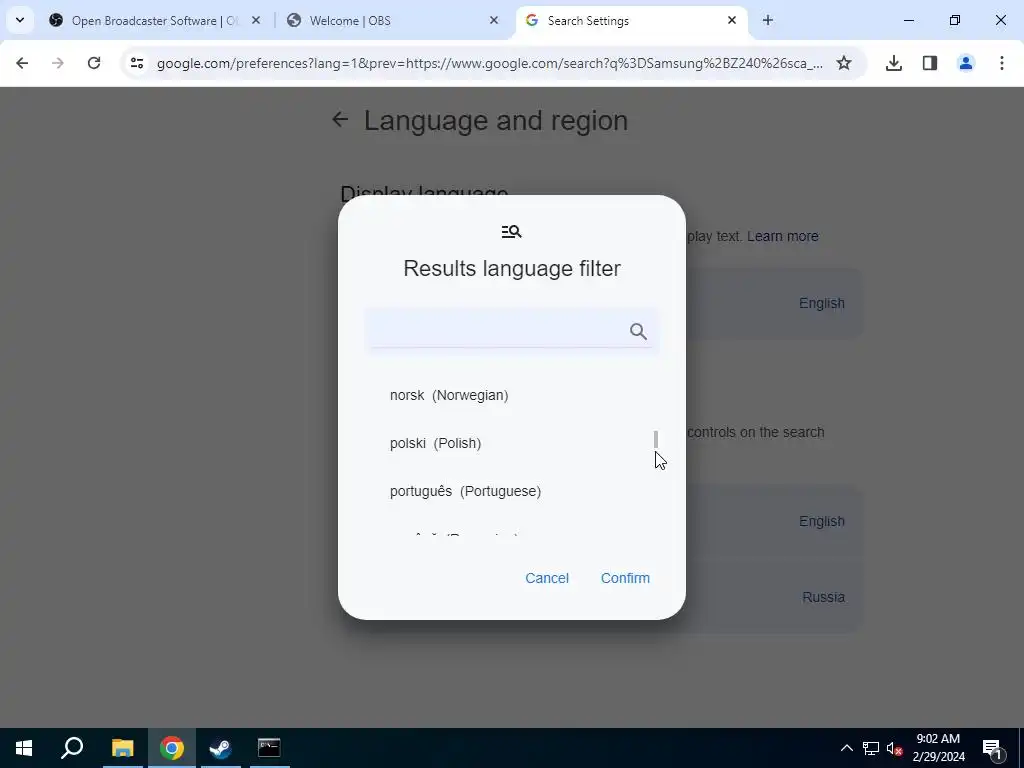Image resolution: width=1024 pixels, height=768 pixels.
Task: Open the command prompt taskbar icon
Action: tap(269, 748)
